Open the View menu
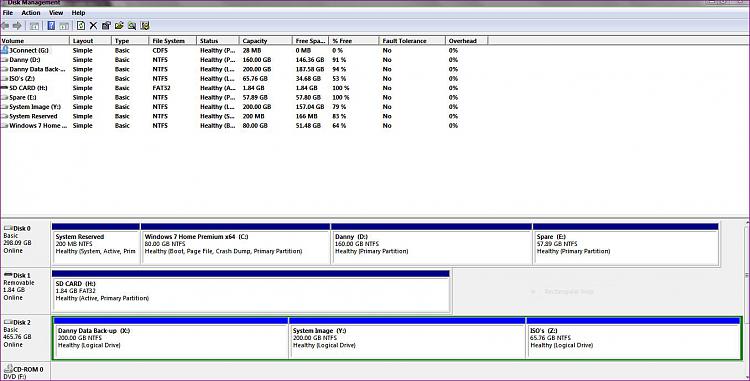Viewport: 750px width, 381px height. click(56, 13)
